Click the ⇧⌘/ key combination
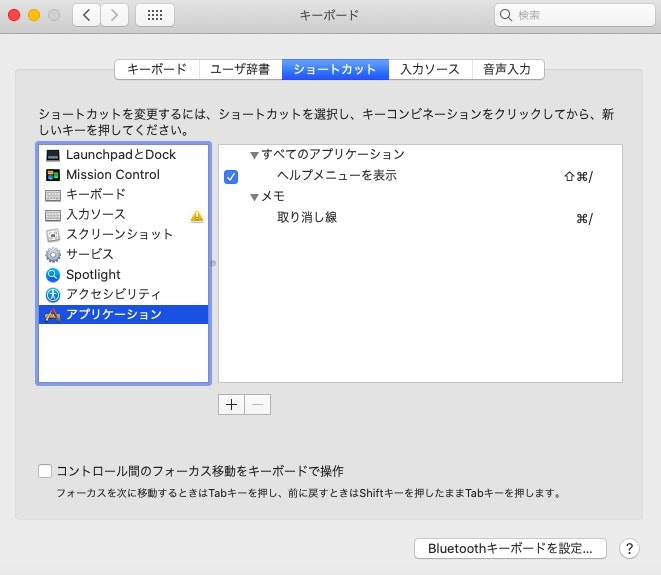661x575 pixels. (x=578, y=177)
